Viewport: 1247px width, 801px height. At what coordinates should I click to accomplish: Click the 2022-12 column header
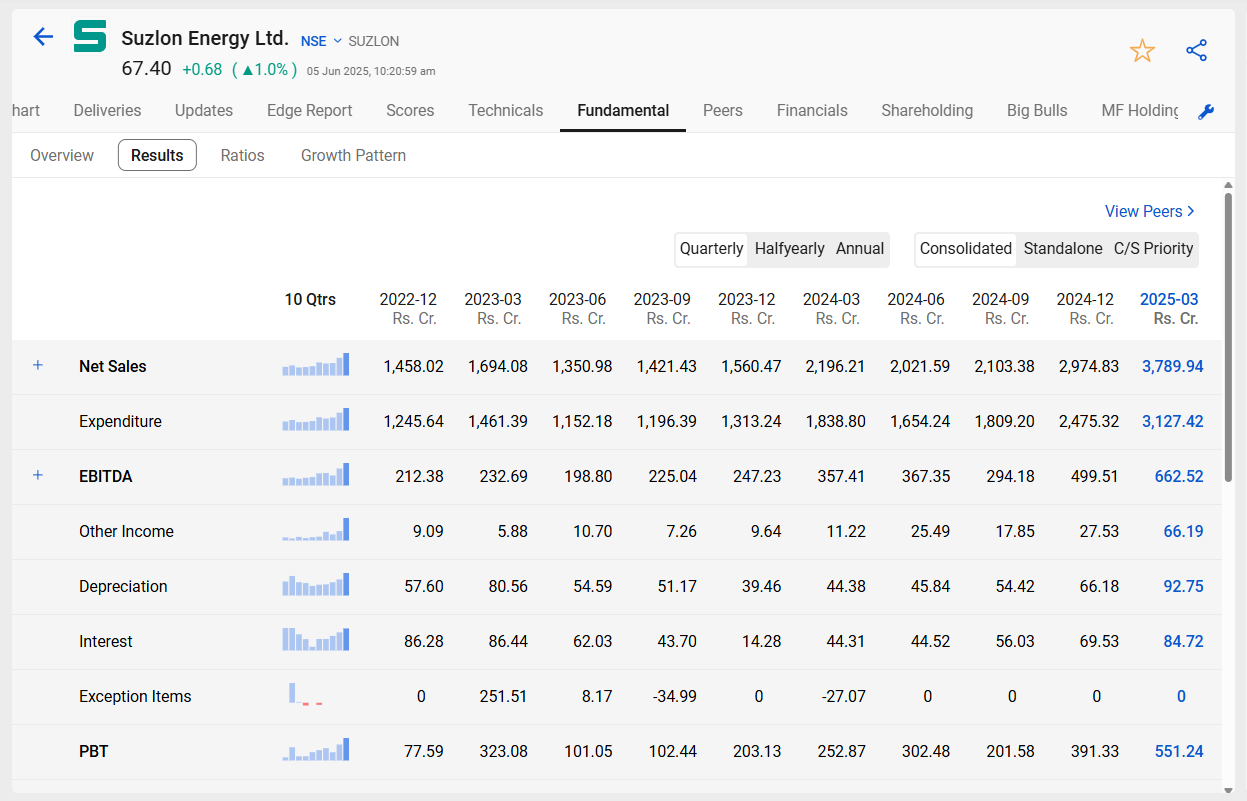pyautogui.click(x=408, y=309)
